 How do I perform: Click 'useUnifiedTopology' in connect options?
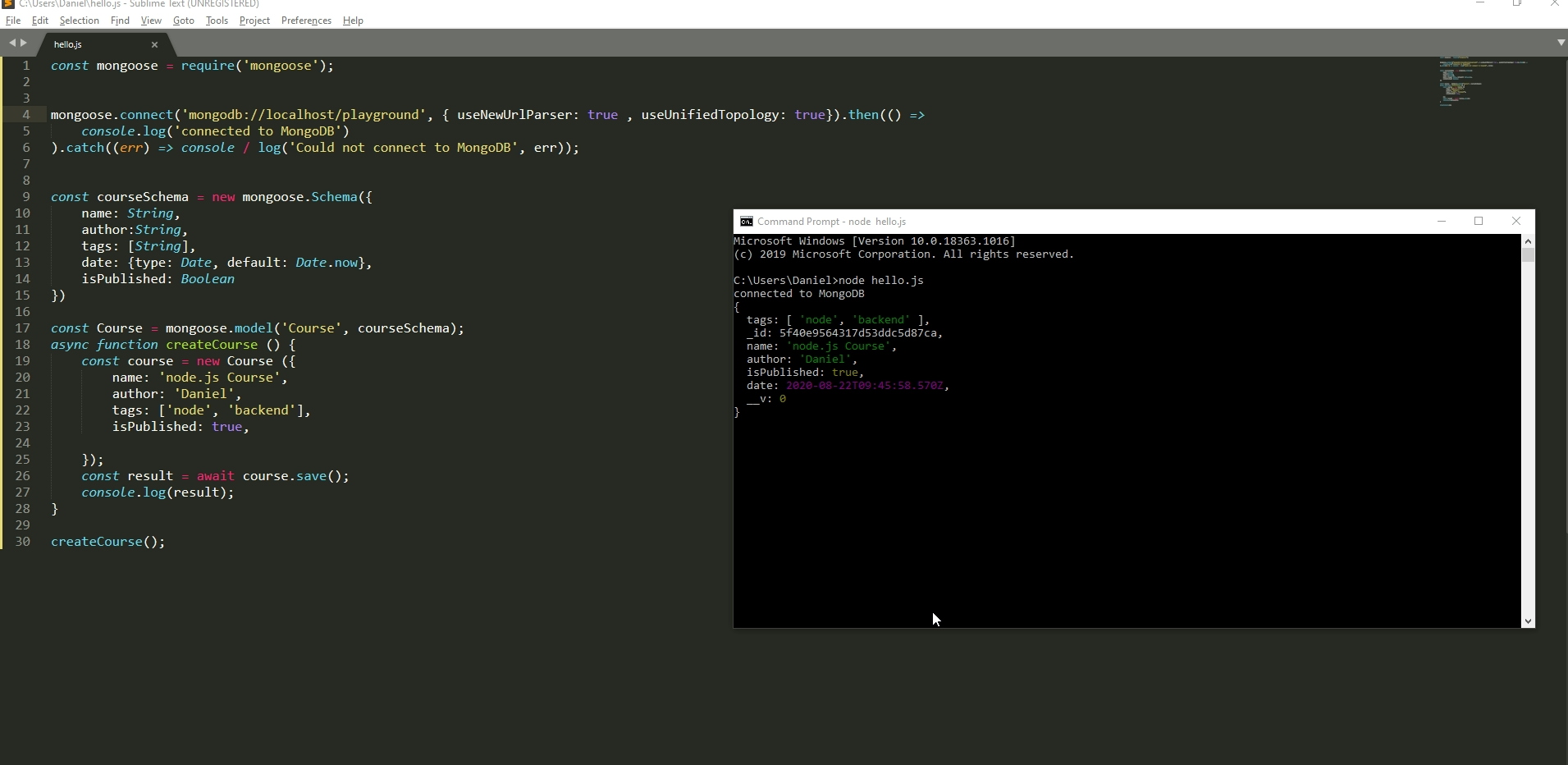tap(710, 115)
